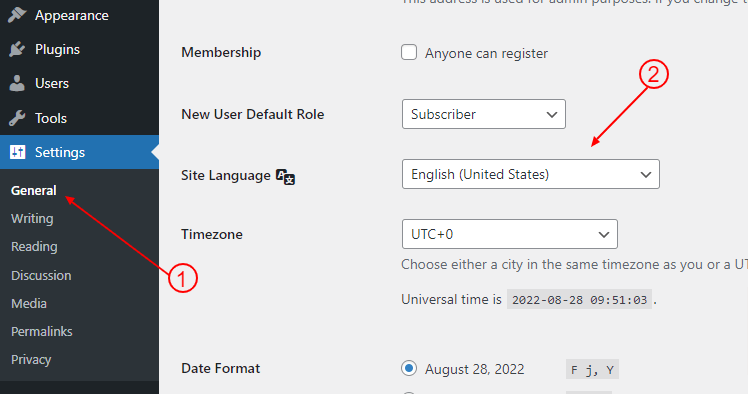Click the translation icon beside Site Language

(x=286, y=176)
